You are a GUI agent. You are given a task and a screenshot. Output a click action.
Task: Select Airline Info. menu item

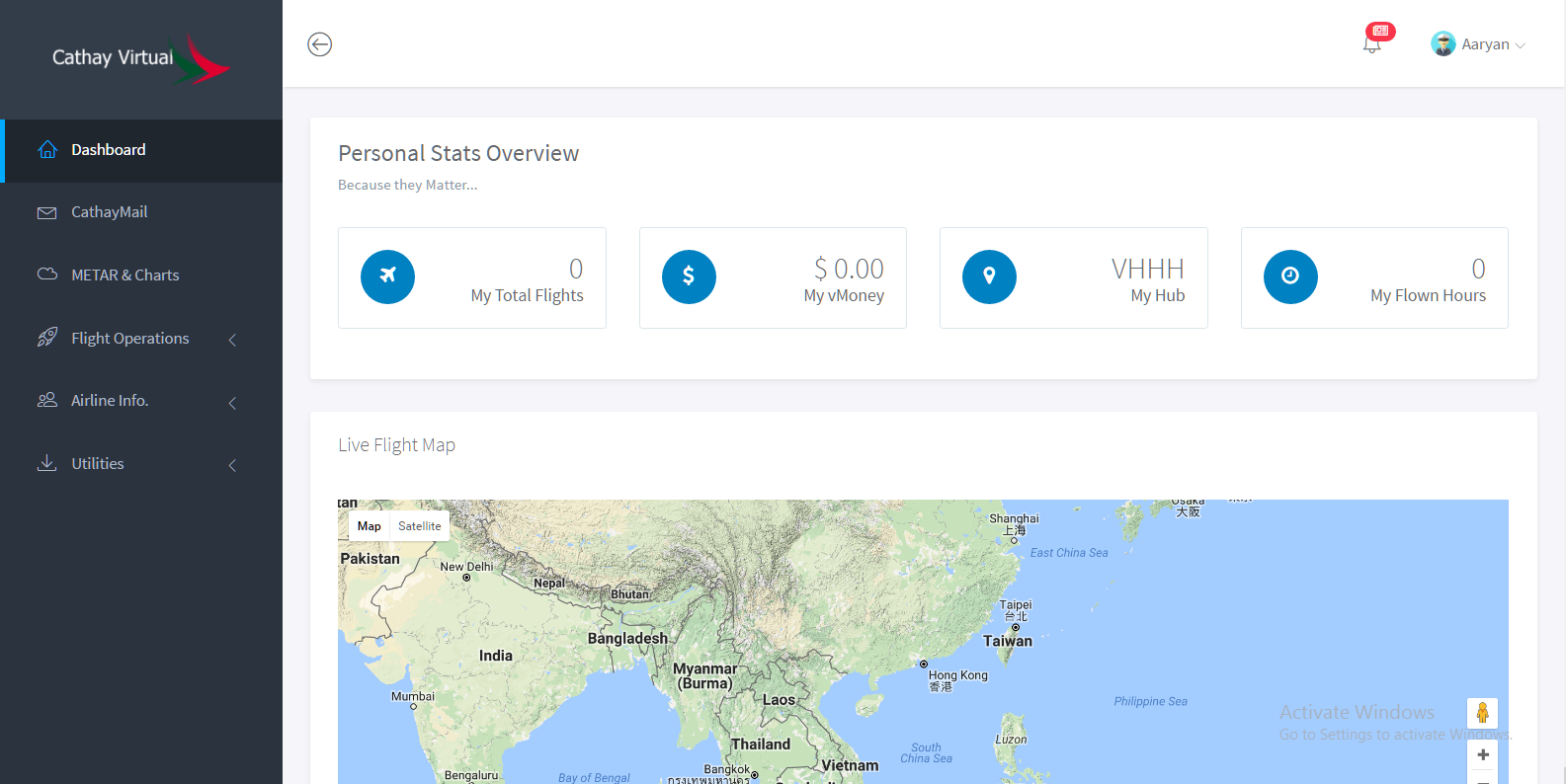141,401
